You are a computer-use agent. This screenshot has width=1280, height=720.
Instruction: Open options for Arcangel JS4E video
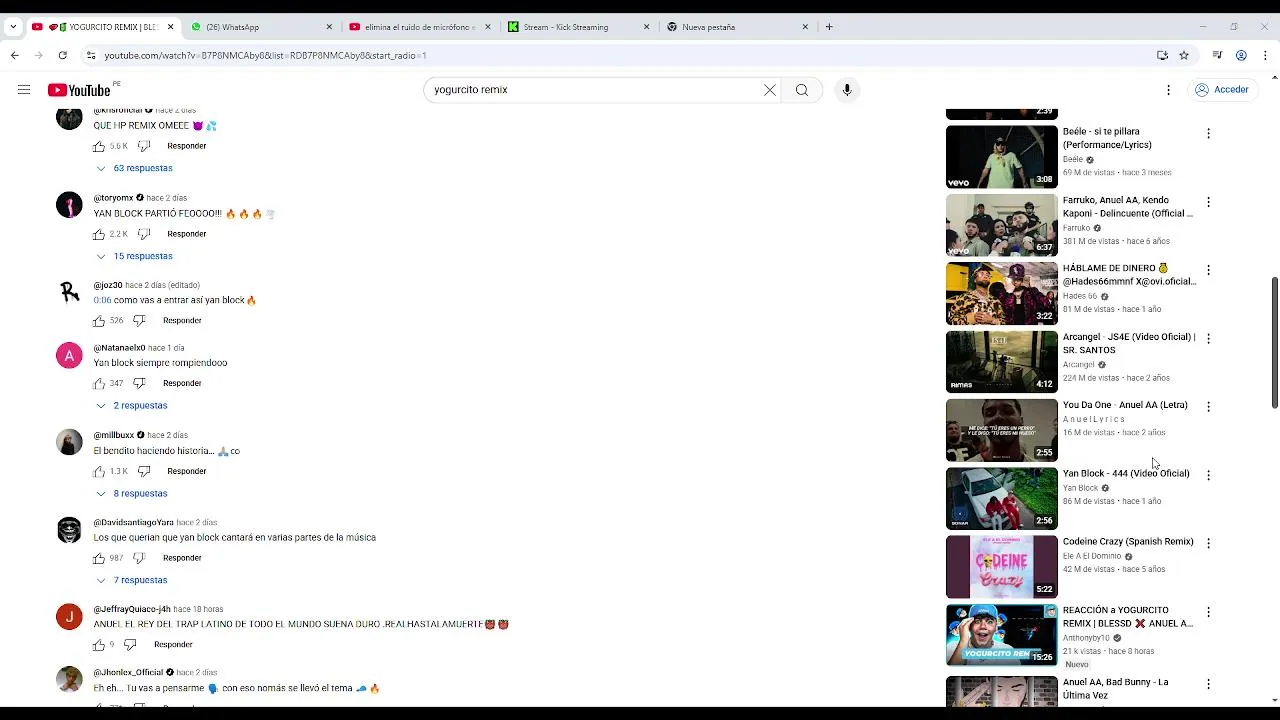click(x=1208, y=339)
